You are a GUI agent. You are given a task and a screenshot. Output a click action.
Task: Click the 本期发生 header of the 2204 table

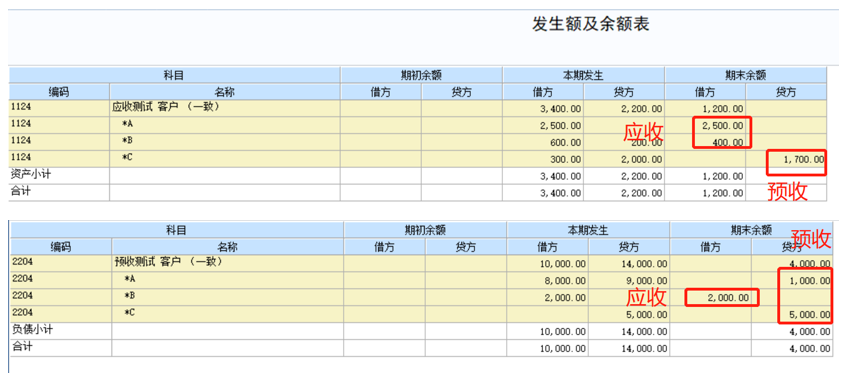point(588,230)
